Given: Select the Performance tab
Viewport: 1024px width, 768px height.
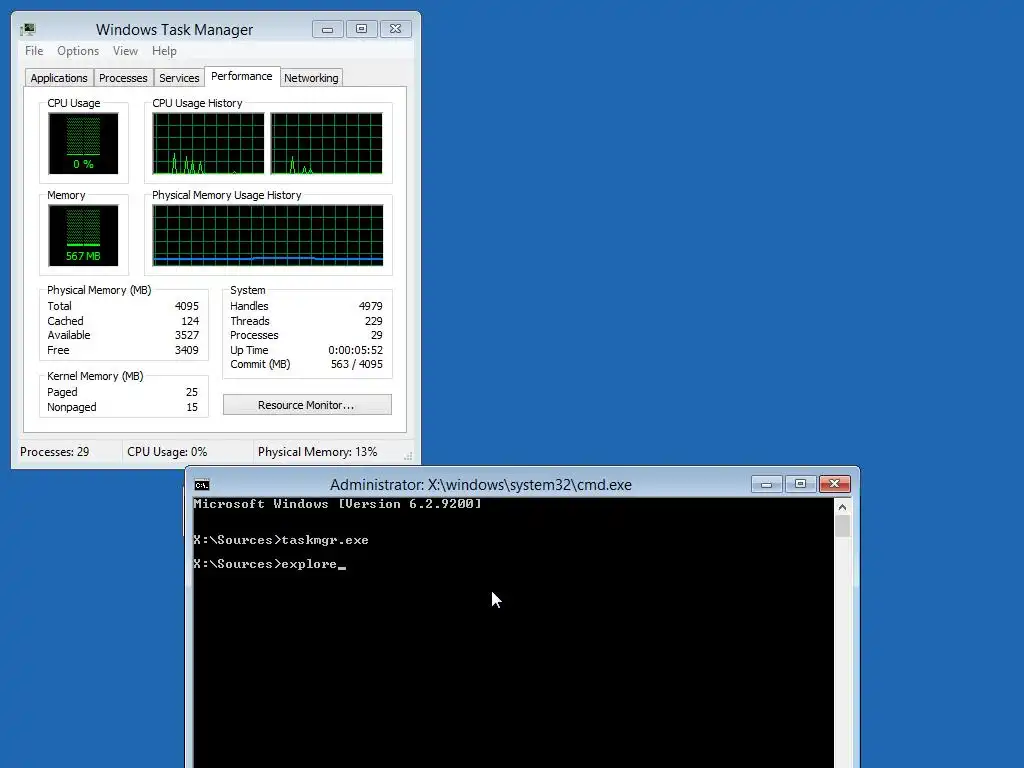Looking at the screenshot, I should (x=242, y=76).
